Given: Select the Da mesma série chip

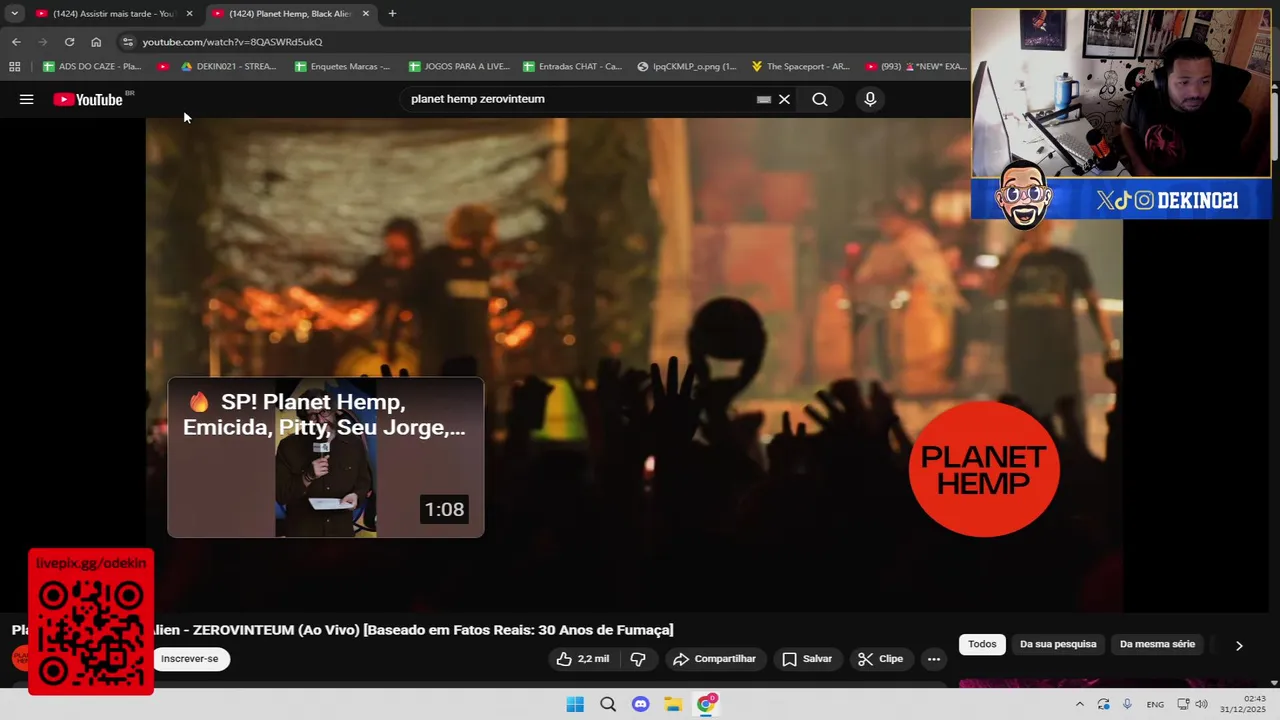Looking at the screenshot, I should click(1157, 644).
